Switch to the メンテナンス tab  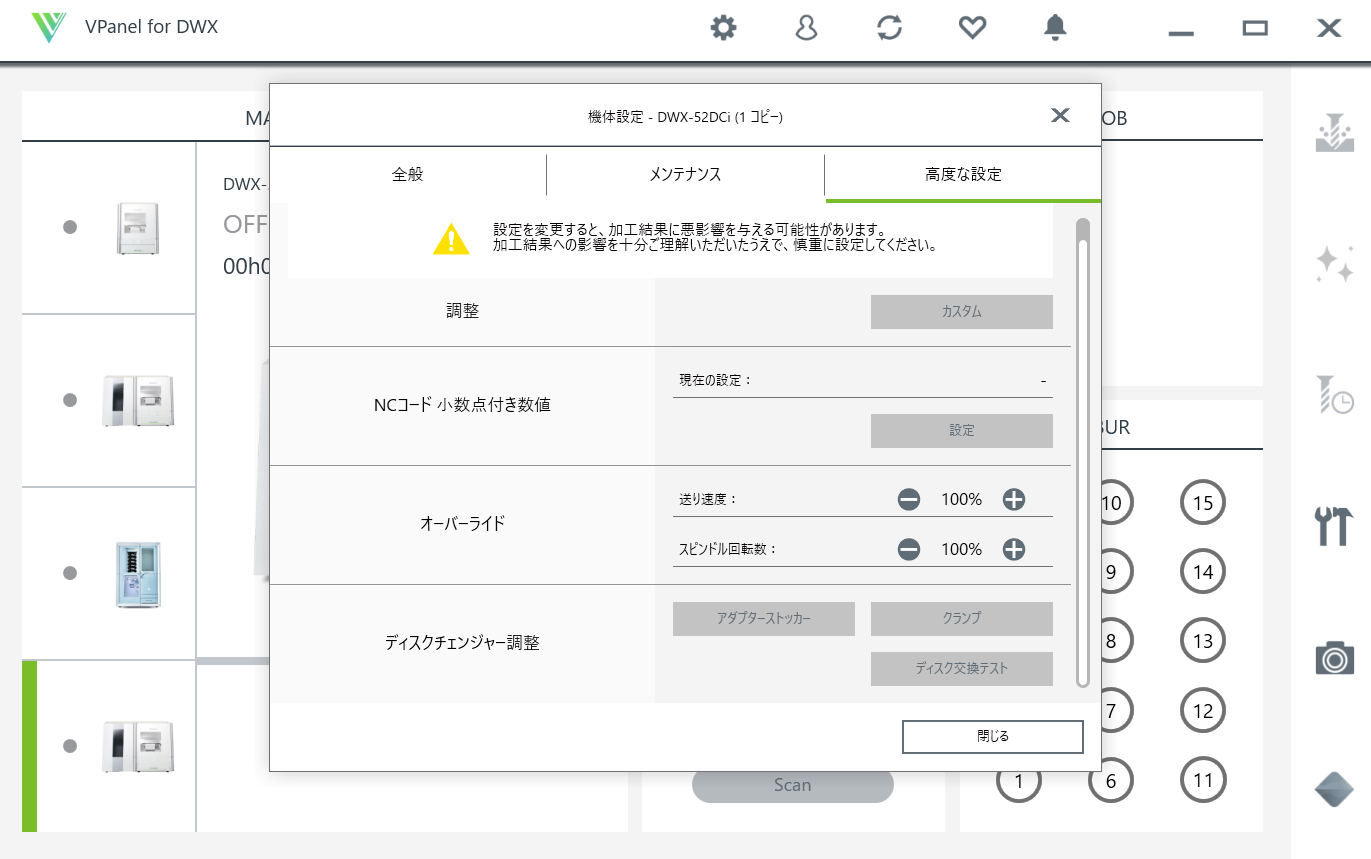(685, 174)
